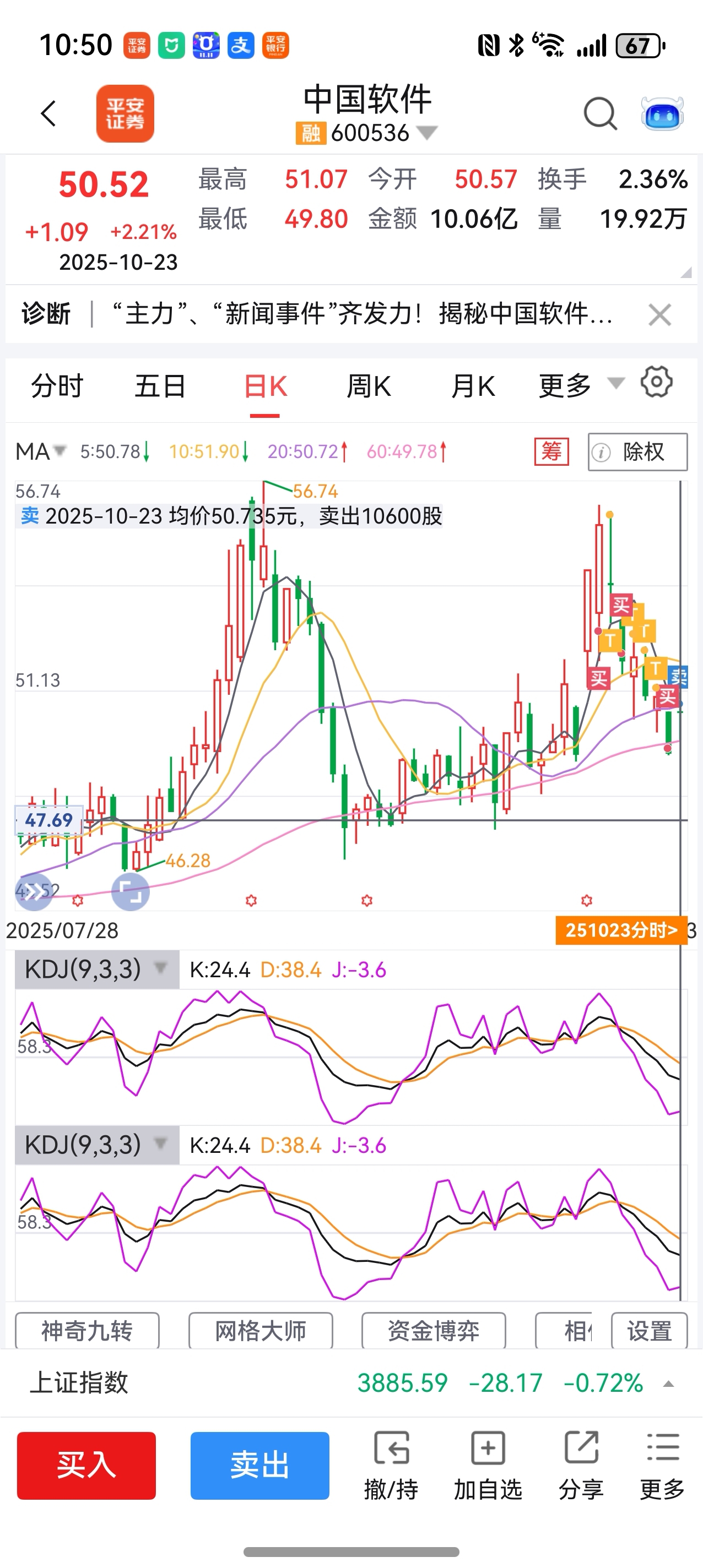
Task: Expand first KDJ(9,3,3) indicator dropdown
Action: [x=97, y=969]
